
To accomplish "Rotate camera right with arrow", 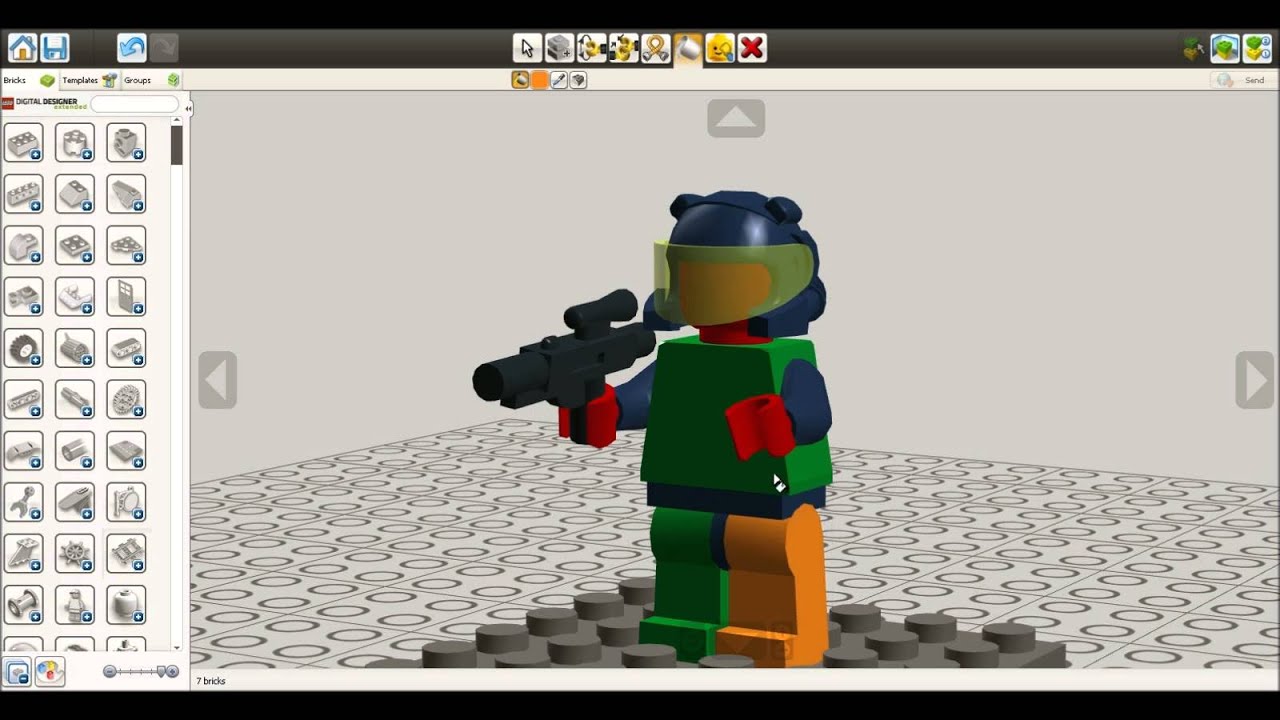I will coord(1255,380).
